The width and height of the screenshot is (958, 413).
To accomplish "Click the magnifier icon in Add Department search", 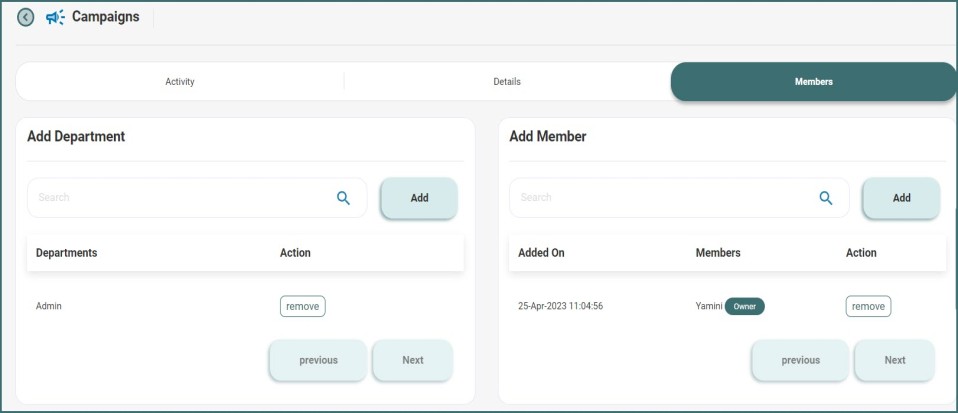I will tap(343, 198).
